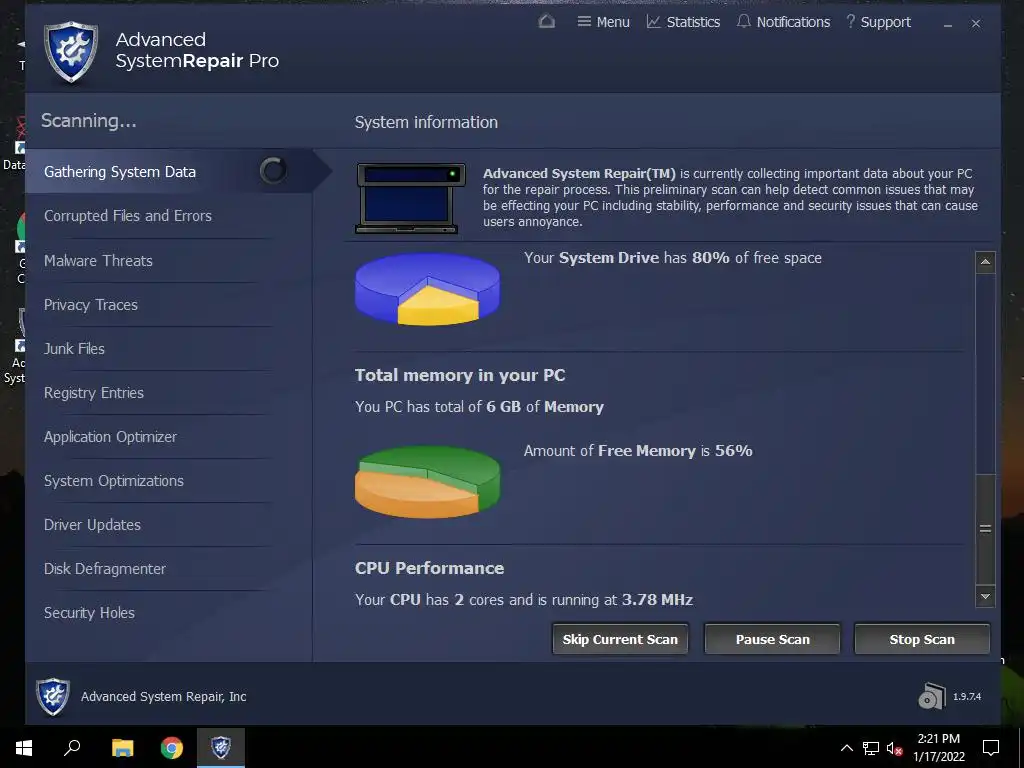This screenshot has height=768, width=1024.
Task: Open the Support menu
Action: pyautogui.click(x=878, y=22)
